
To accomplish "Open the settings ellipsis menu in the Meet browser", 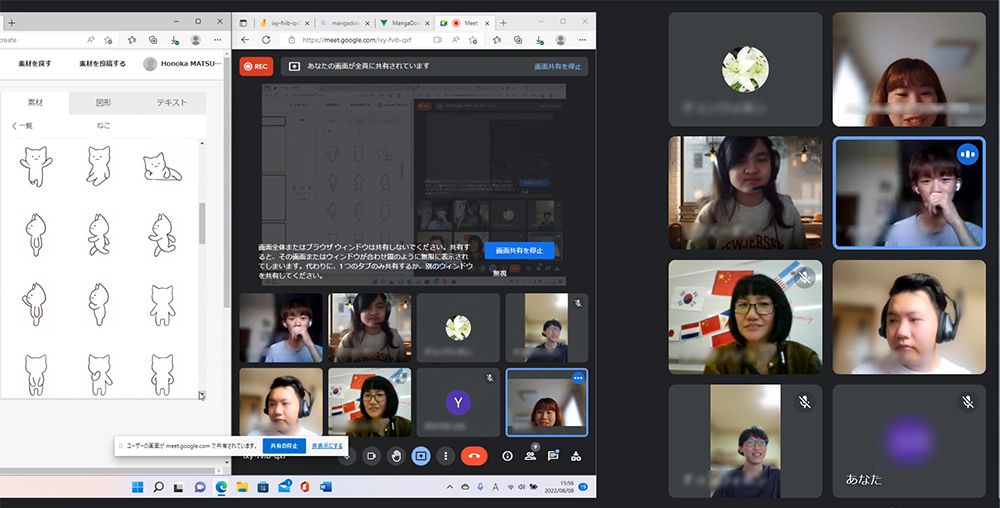I will pos(582,40).
